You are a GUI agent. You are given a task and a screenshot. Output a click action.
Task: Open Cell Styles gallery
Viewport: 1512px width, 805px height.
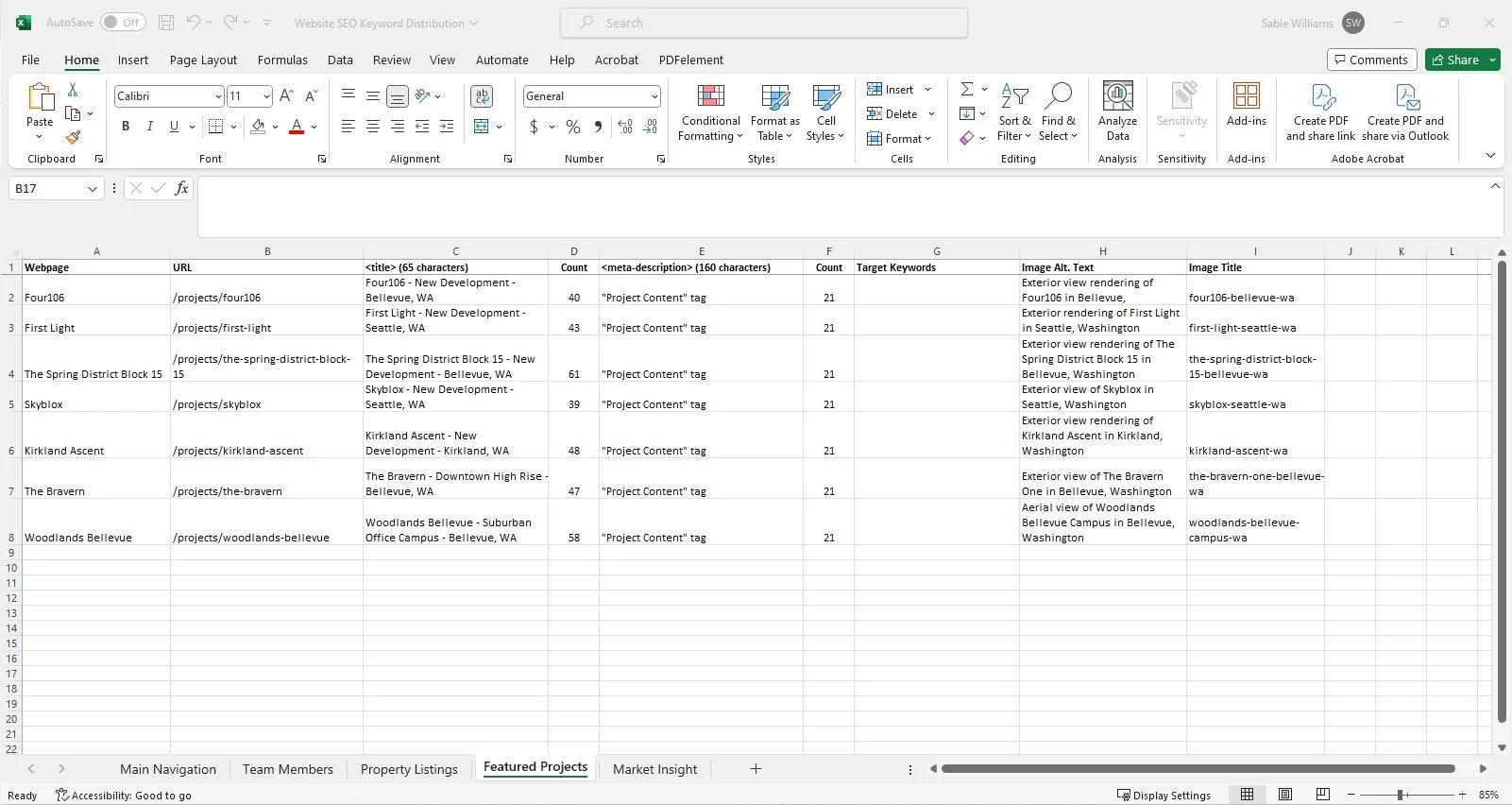[825, 113]
